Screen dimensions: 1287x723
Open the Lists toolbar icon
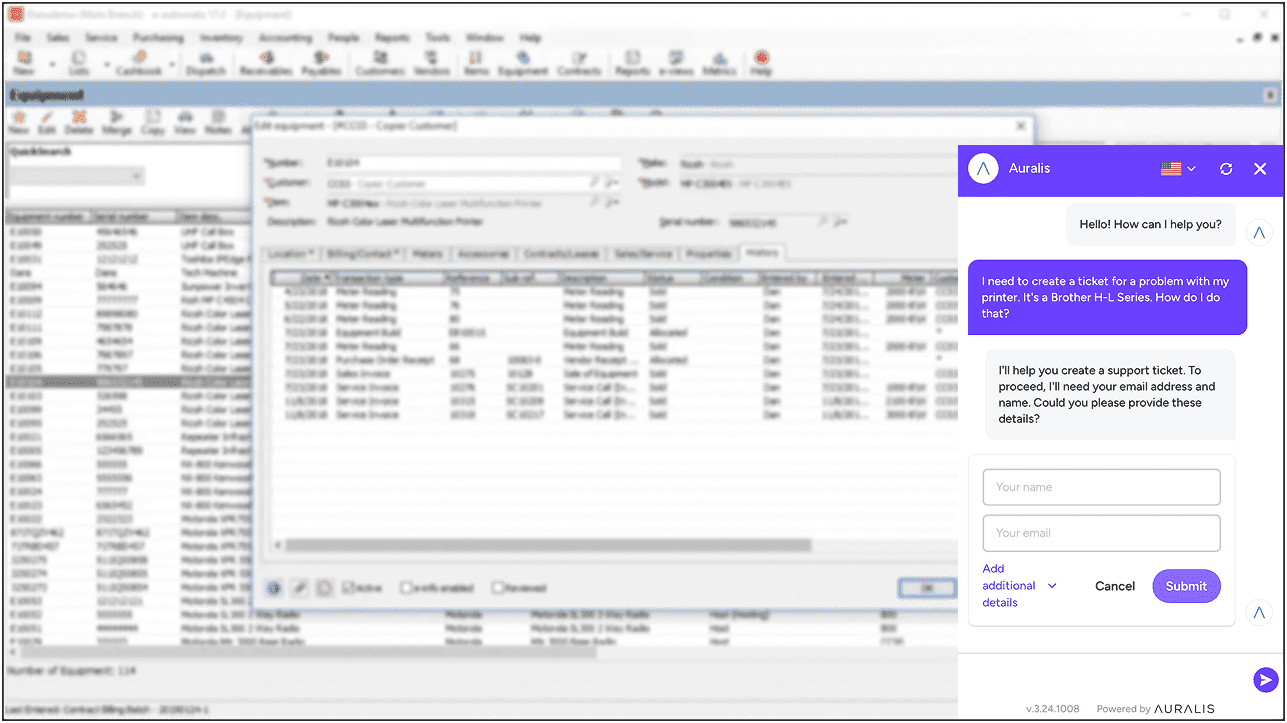point(78,63)
